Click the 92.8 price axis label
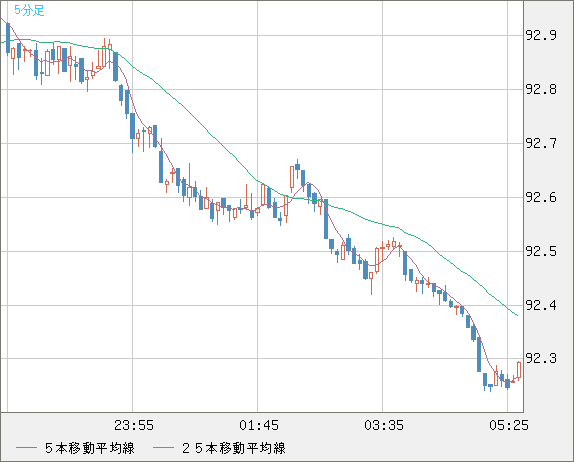Screen dimensions: 574x462 pyautogui.click(x=541, y=89)
